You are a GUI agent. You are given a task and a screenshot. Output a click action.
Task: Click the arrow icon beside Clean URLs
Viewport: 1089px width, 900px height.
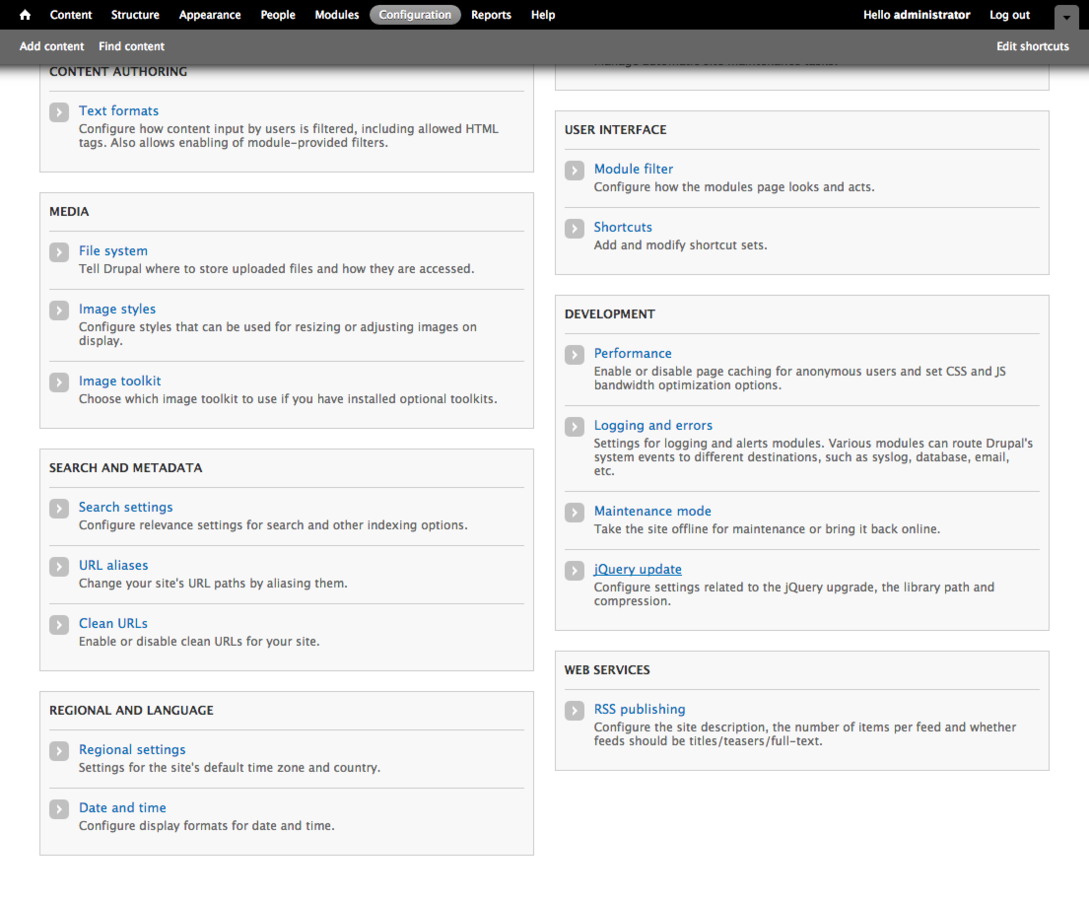(59, 625)
